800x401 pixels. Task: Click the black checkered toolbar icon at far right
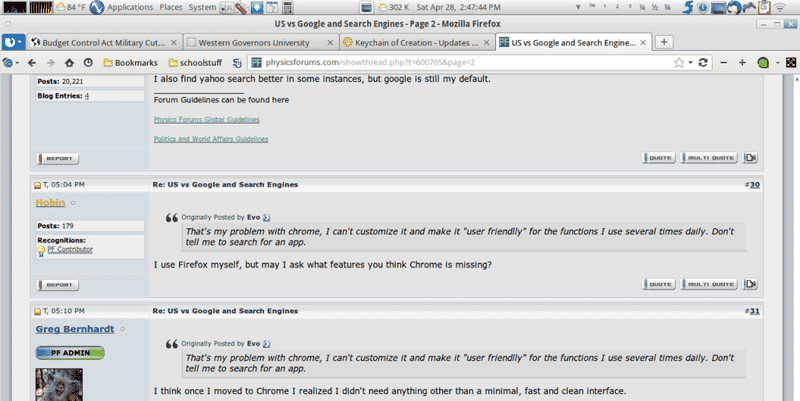coord(791,63)
